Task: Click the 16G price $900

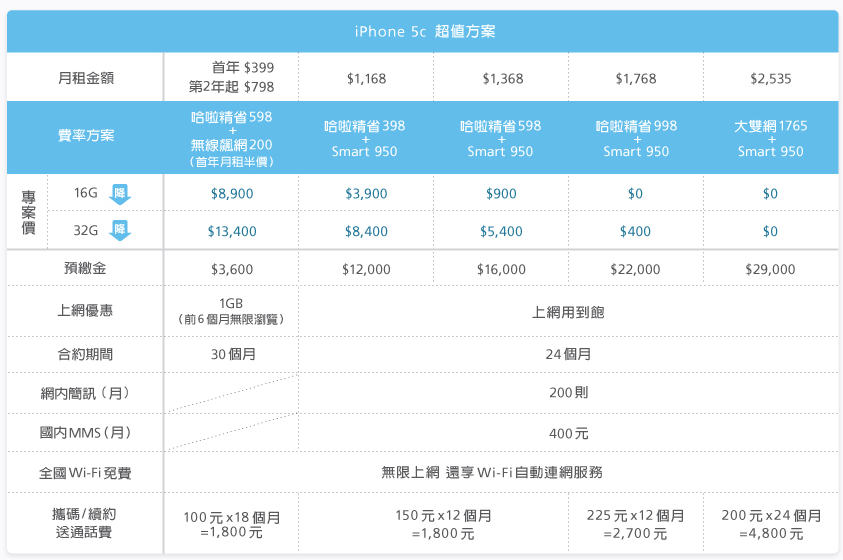Action: 501,193
